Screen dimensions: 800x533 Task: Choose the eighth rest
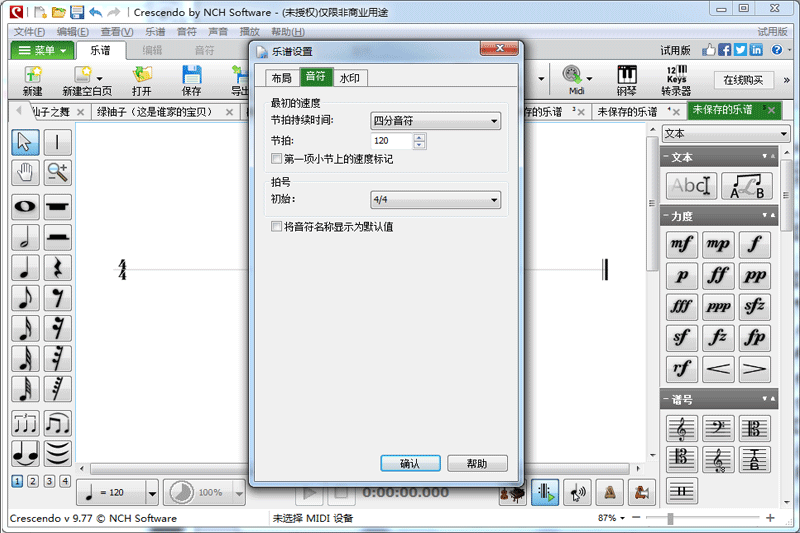(x=57, y=298)
